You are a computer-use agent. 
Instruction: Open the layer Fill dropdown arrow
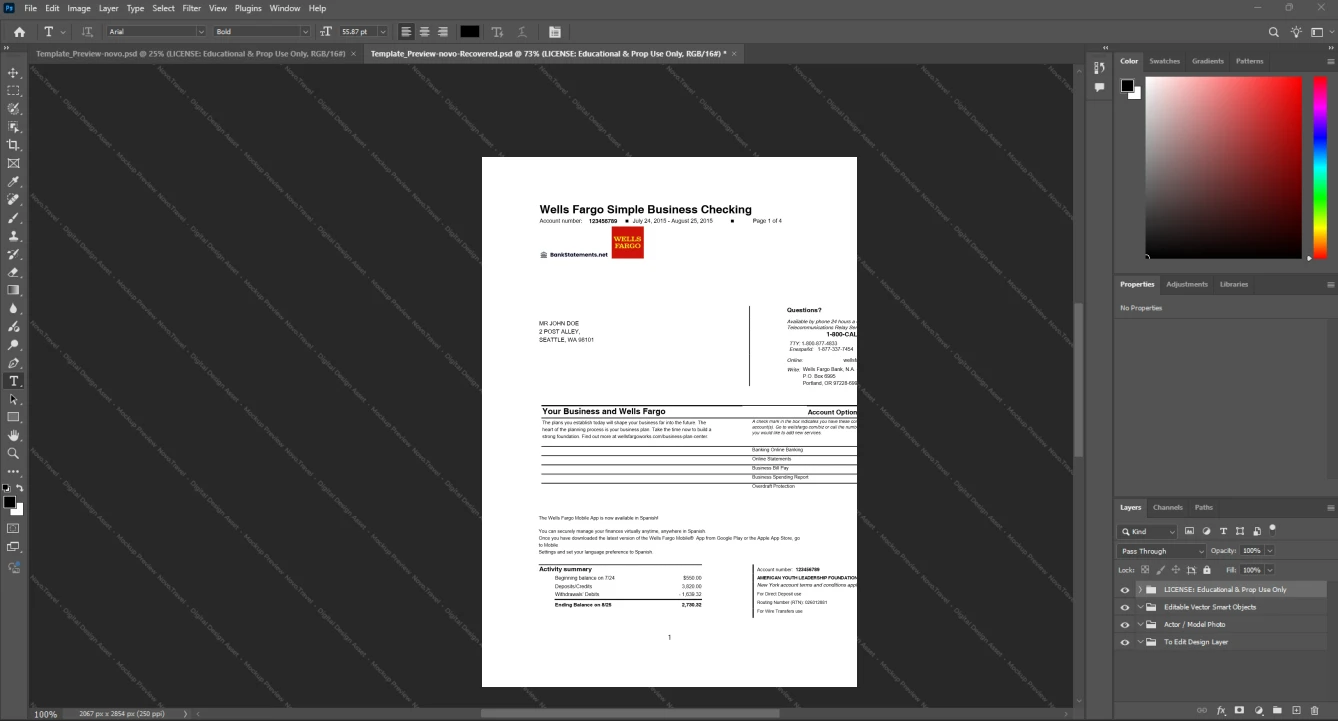tap(1269, 569)
